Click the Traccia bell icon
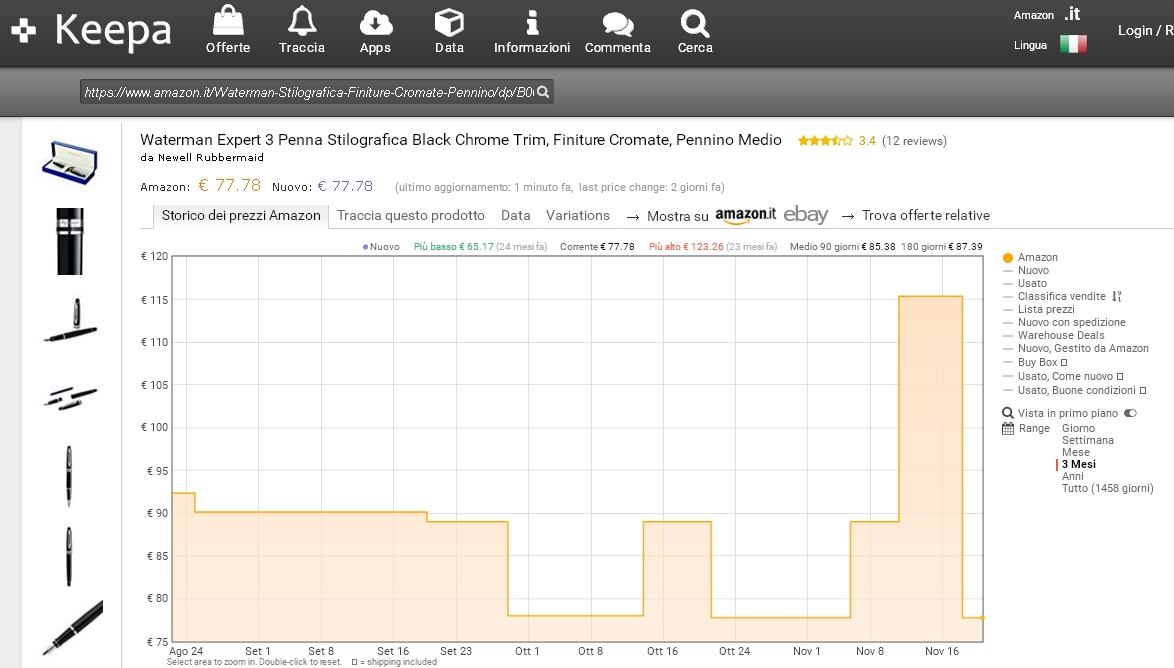Viewport: 1174px width, 668px height. click(302, 22)
